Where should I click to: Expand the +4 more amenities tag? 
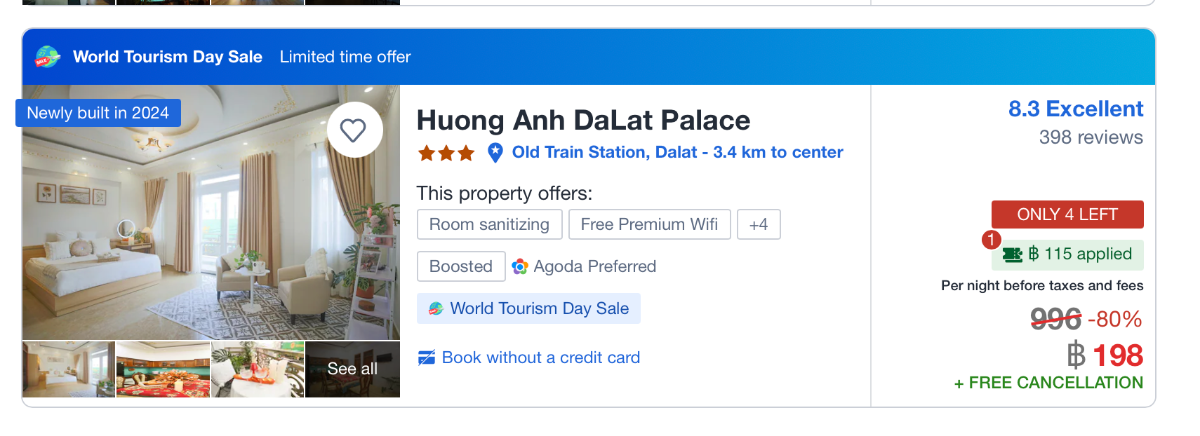click(x=758, y=224)
